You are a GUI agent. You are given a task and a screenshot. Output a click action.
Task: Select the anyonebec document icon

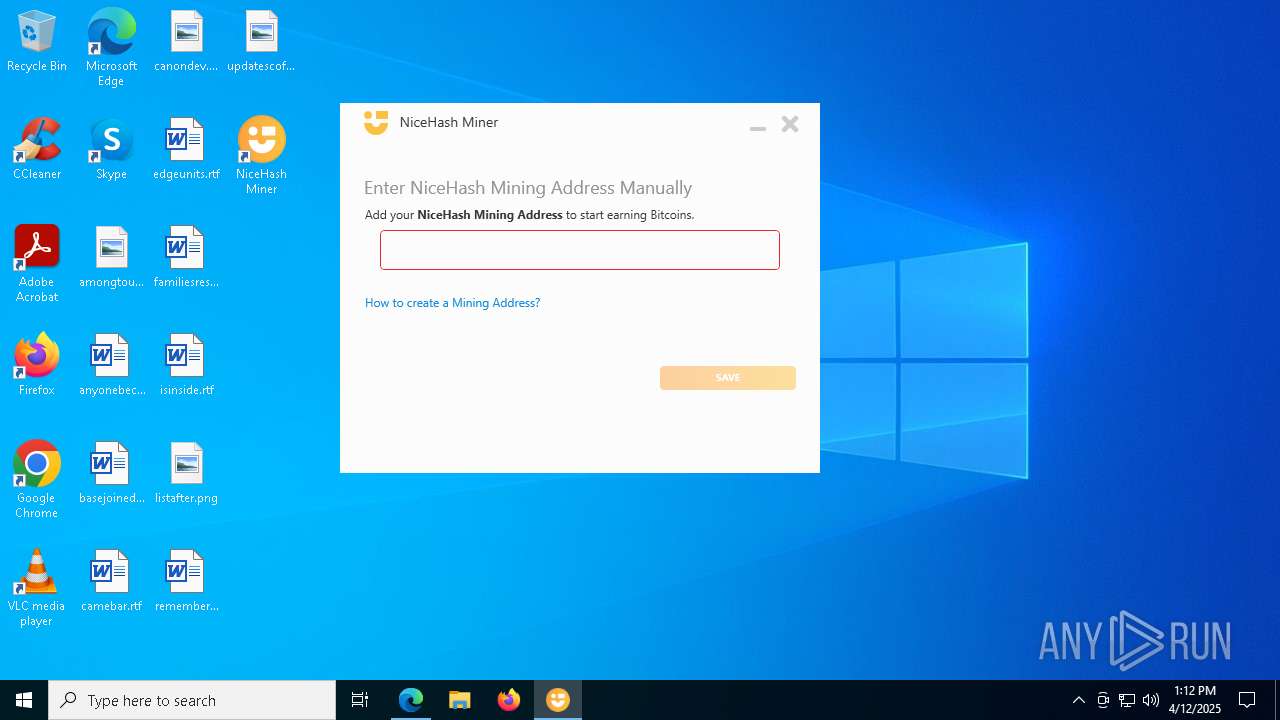point(111,366)
